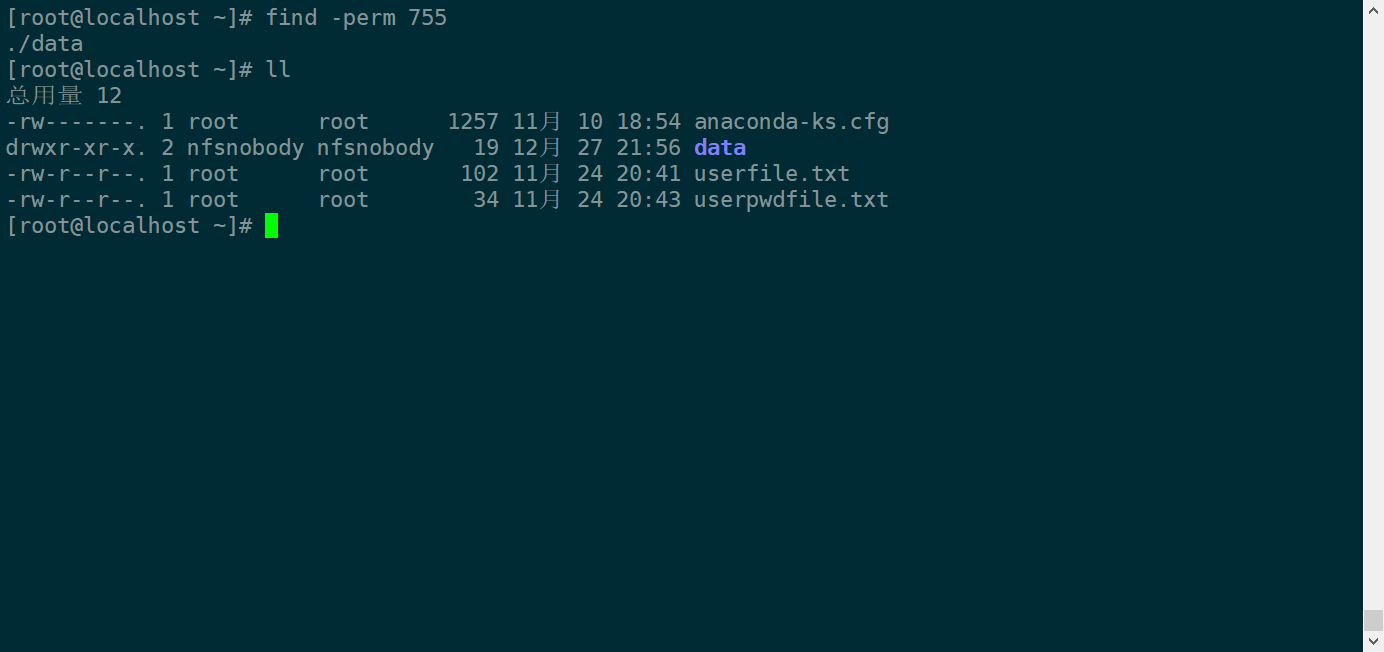Click the scrollbar down arrow

click(x=1373, y=642)
